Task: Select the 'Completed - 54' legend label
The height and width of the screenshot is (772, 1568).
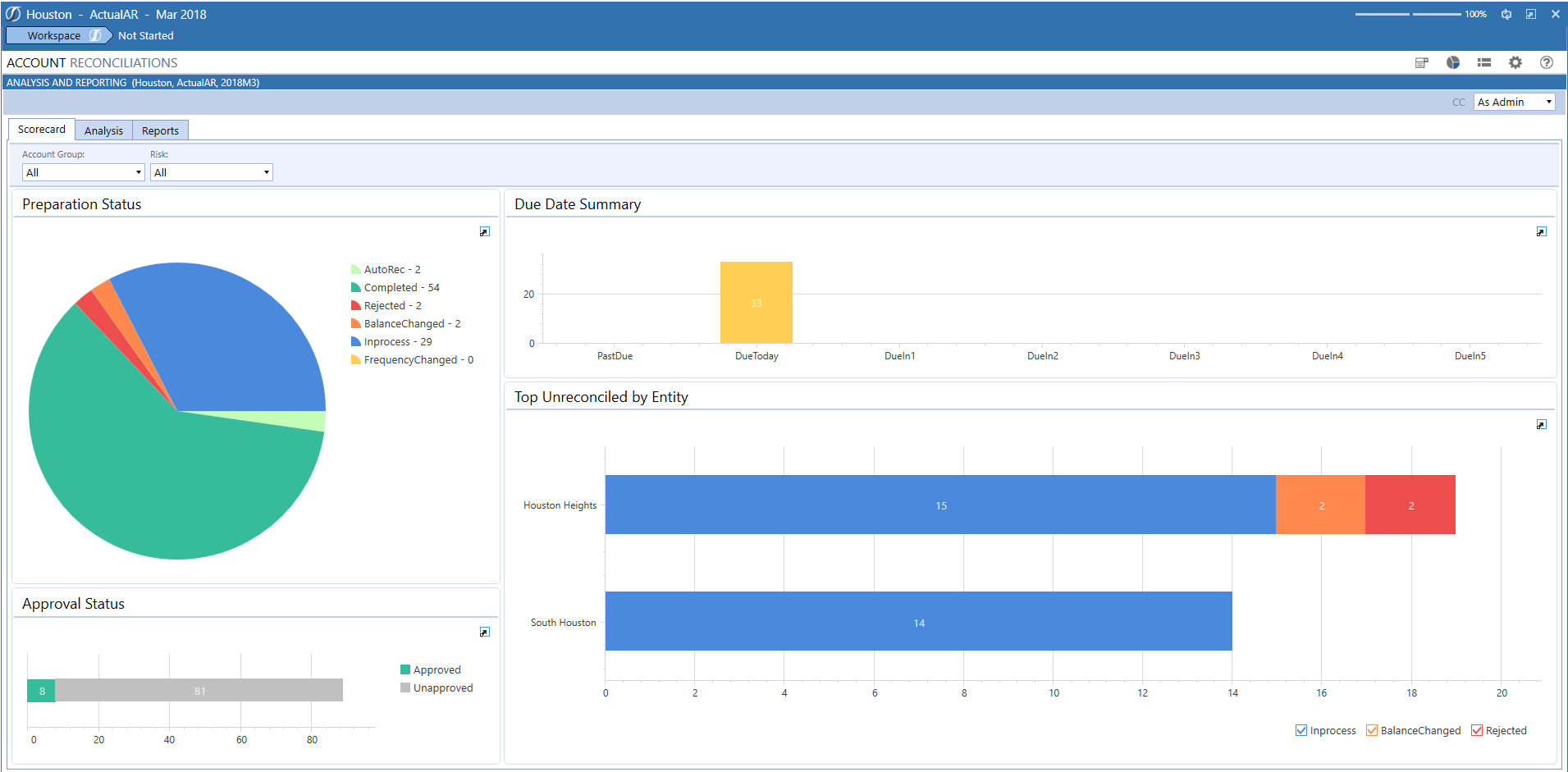Action: click(402, 288)
